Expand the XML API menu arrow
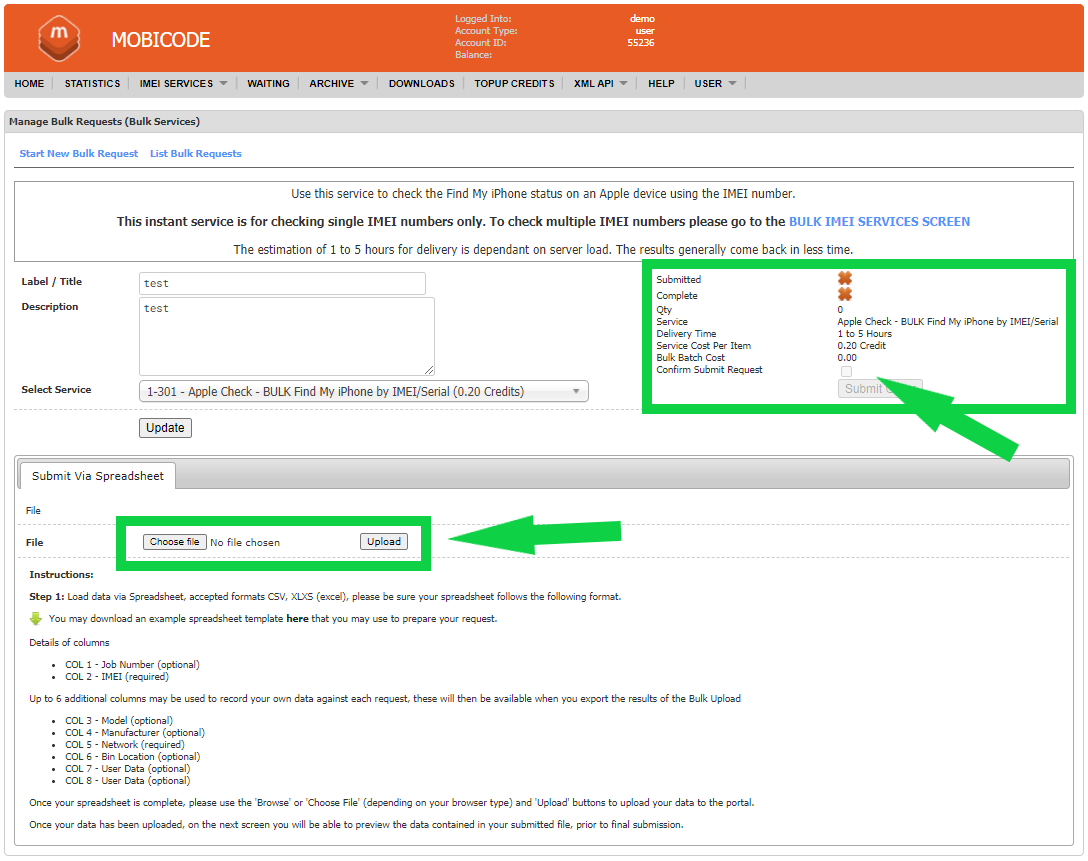Image resolution: width=1088 pixels, height=861 pixels. [623, 83]
